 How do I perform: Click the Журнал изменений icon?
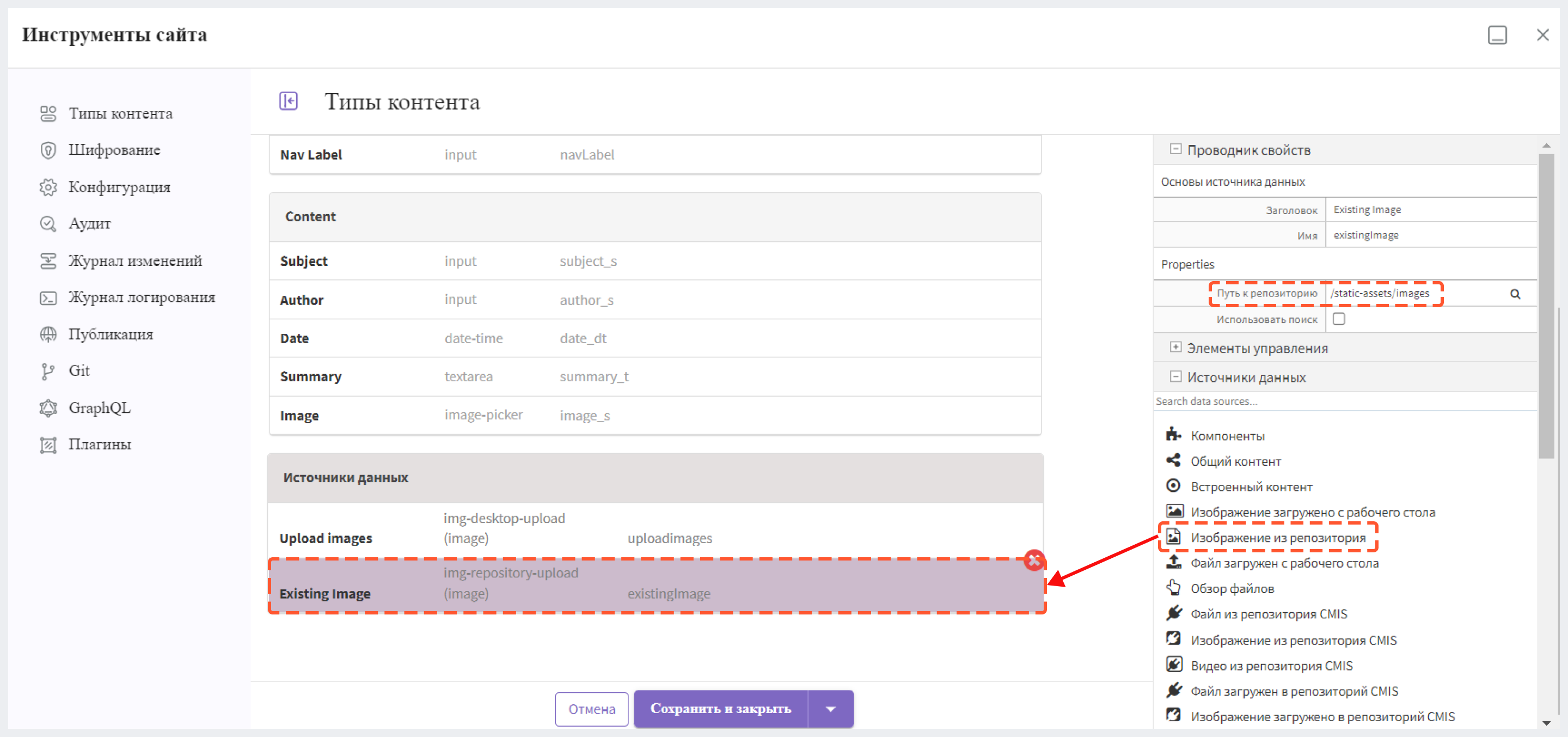48,261
